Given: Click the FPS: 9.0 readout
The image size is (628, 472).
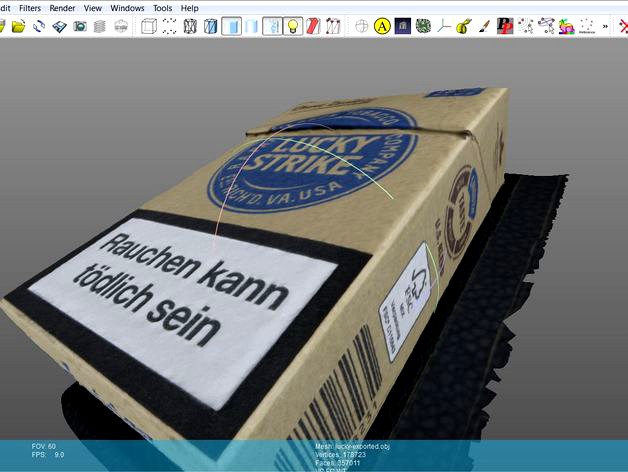Looking at the screenshot, I should click(x=48, y=455).
